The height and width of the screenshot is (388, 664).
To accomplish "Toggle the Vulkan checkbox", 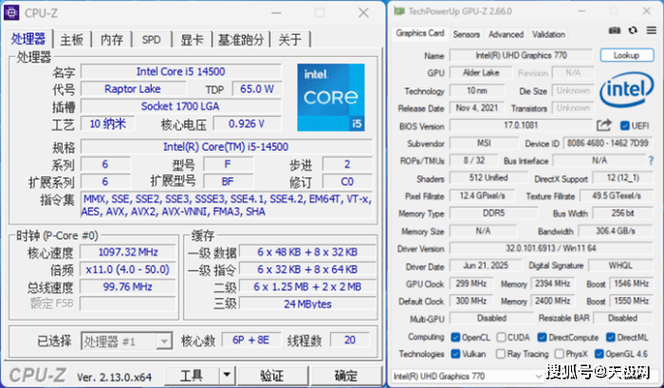I will click(x=456, y=354).
